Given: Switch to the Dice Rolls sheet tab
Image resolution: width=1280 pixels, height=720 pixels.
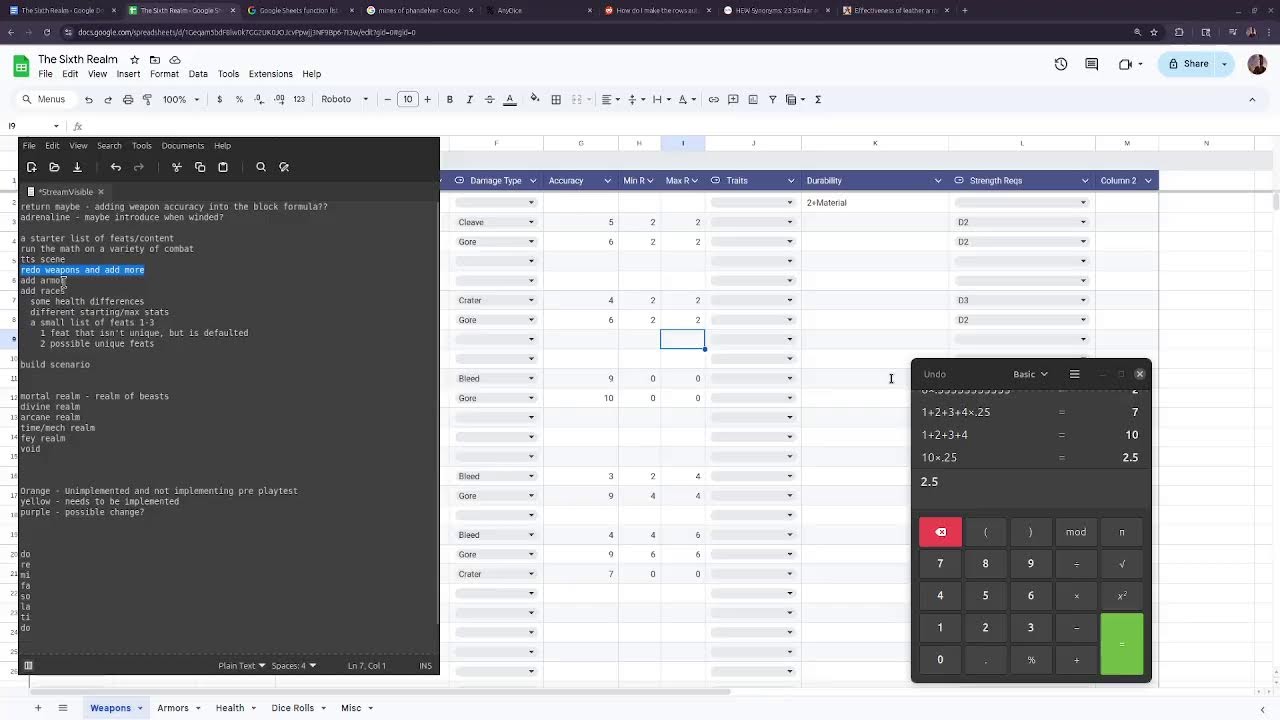Looking at the screenshot, I should (x=292, y=708).
